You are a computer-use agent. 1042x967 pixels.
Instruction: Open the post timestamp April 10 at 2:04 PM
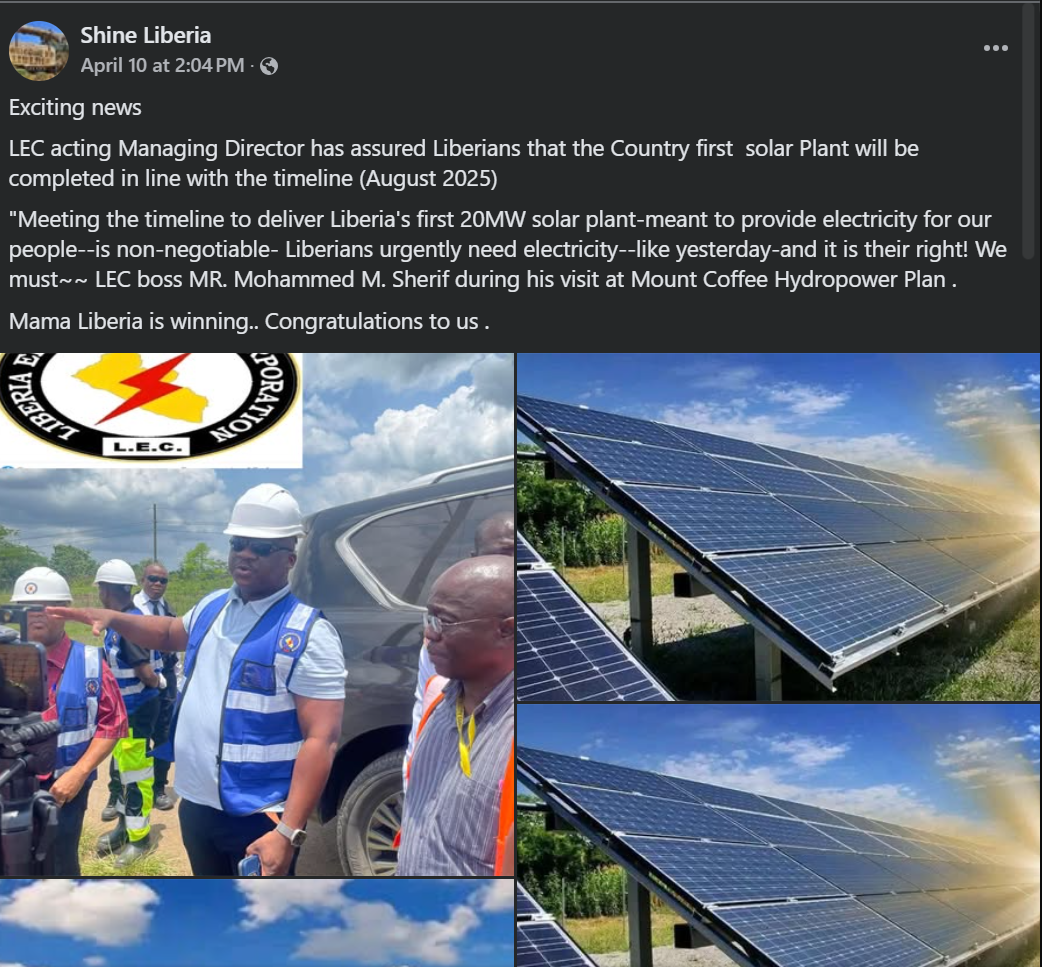tap(162, 65)
